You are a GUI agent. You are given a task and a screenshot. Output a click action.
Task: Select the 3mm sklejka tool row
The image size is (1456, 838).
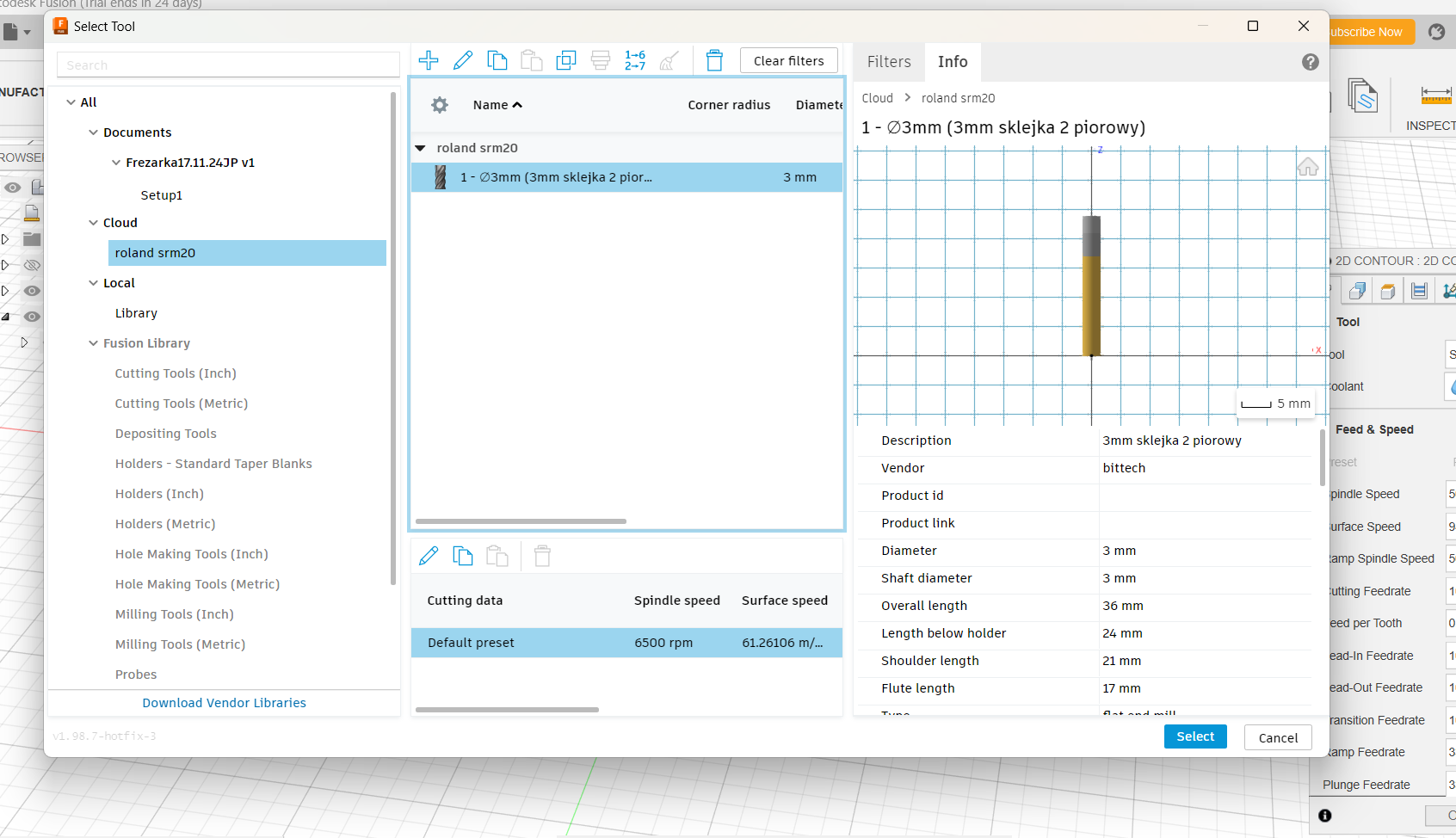coord(626,177)
